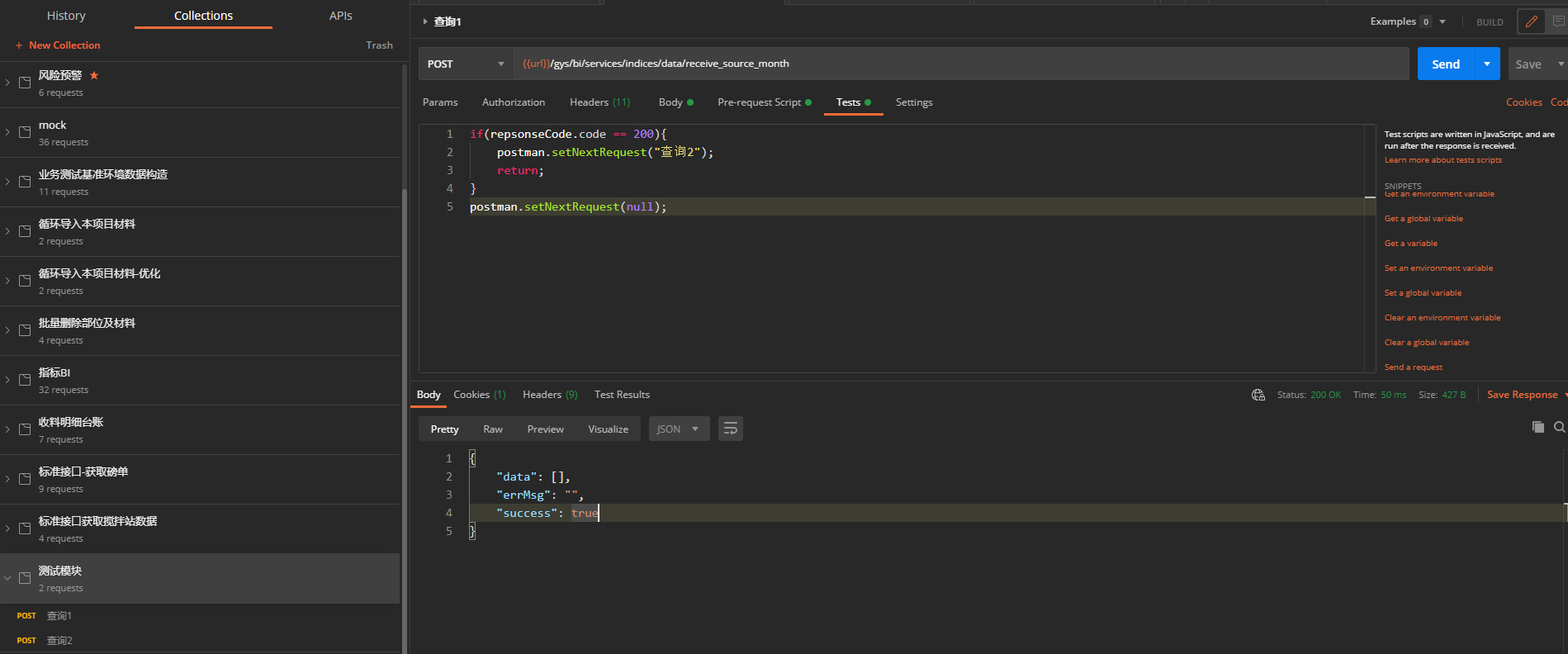
Task: Insert snippet Set an environment variable
Action: [x=1438, y=268]
